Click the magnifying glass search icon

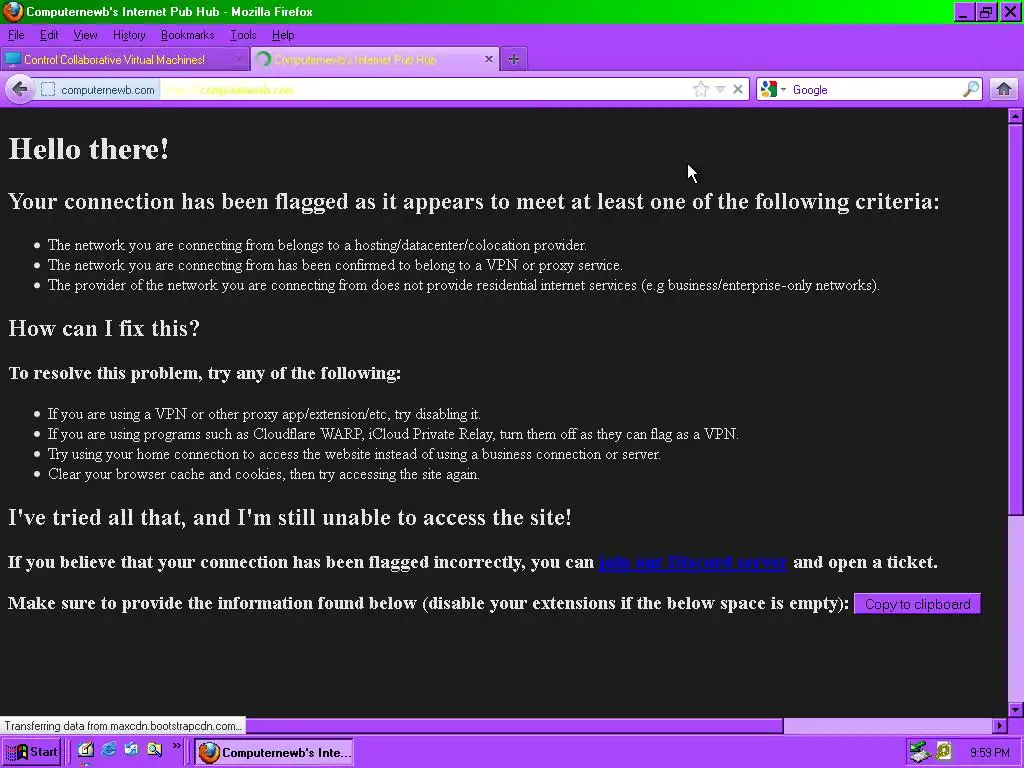pyautogui.click(x=971, y=89)
